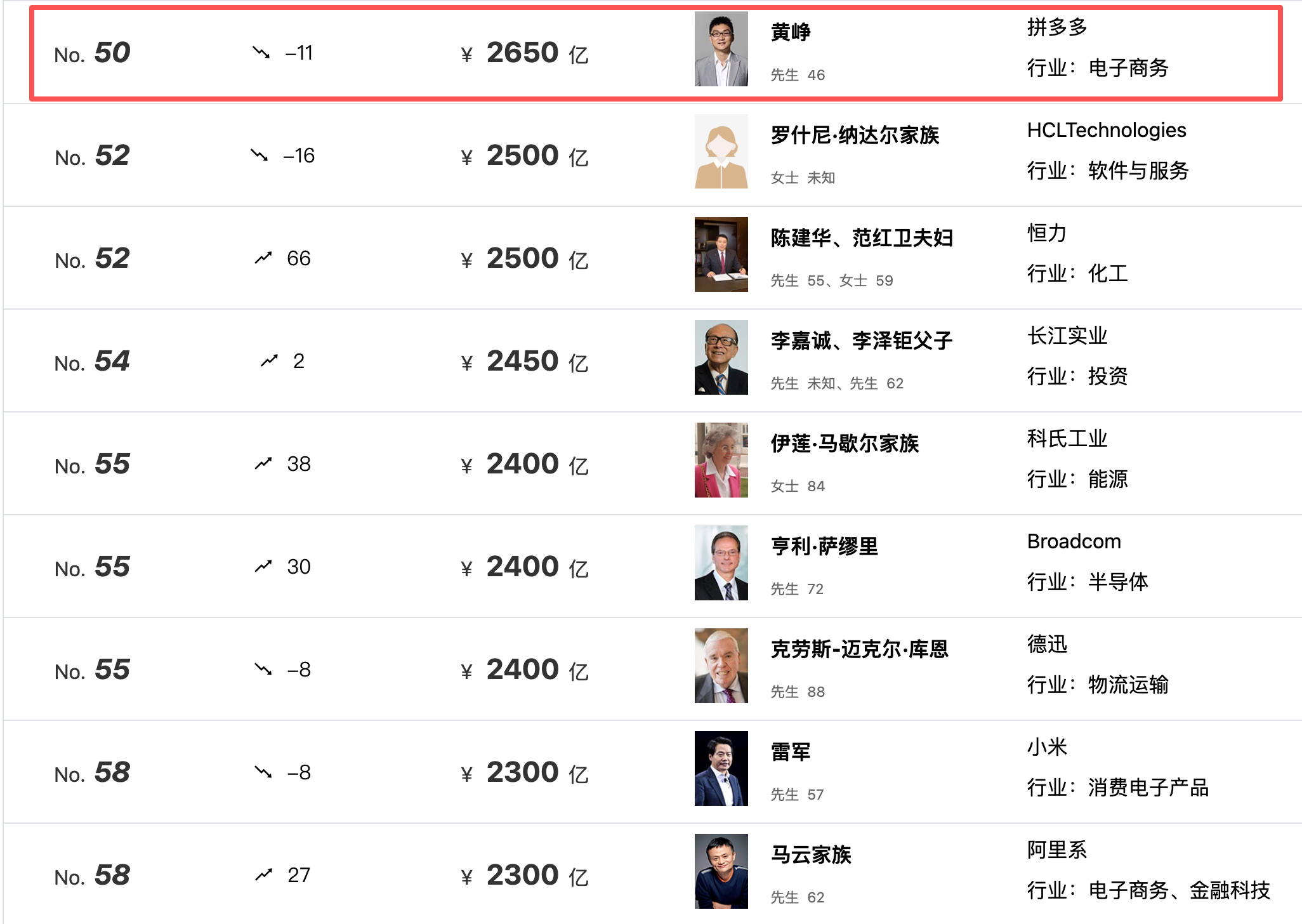Open 马云家族's portrait thumbnail
Screen dimensions: 1302x924
coord(721,871)
